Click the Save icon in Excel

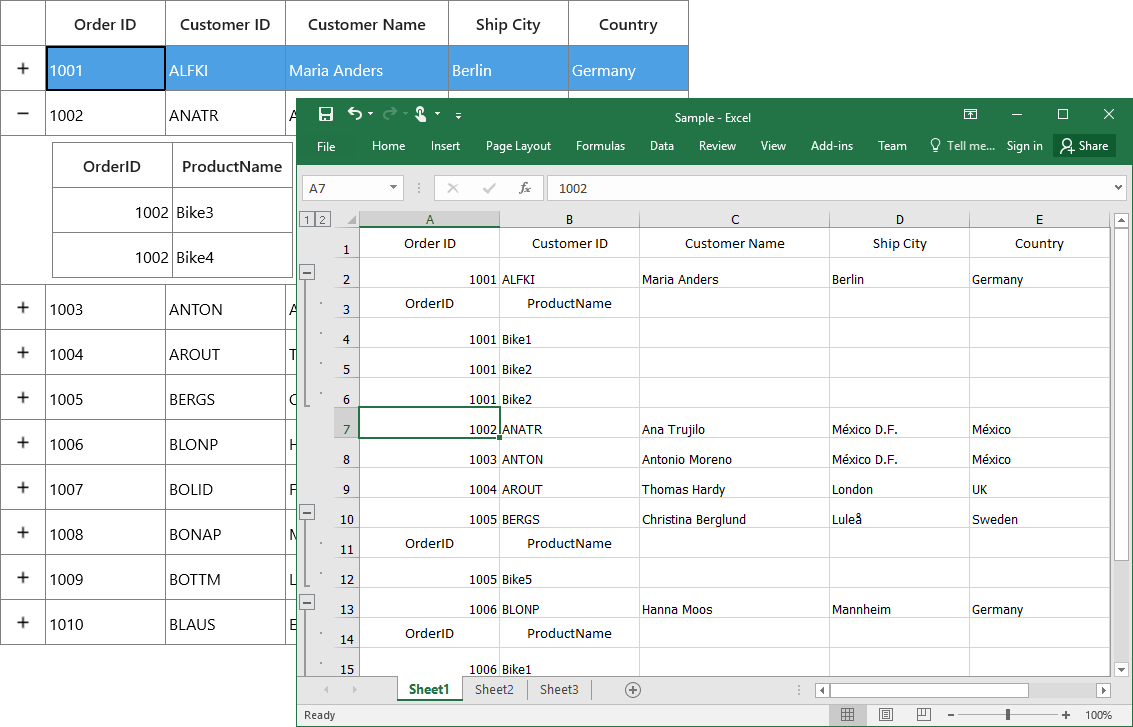point(326,114)
